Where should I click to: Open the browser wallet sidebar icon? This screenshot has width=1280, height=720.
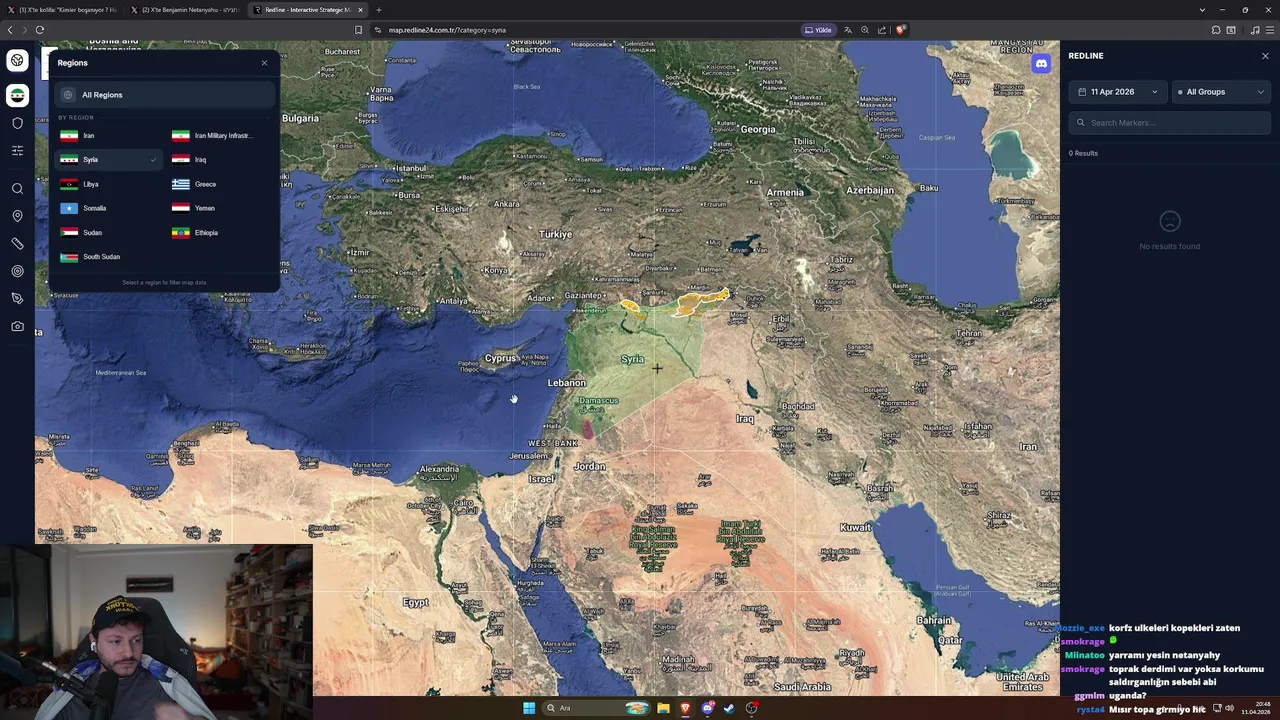(x=1231, y=30)
